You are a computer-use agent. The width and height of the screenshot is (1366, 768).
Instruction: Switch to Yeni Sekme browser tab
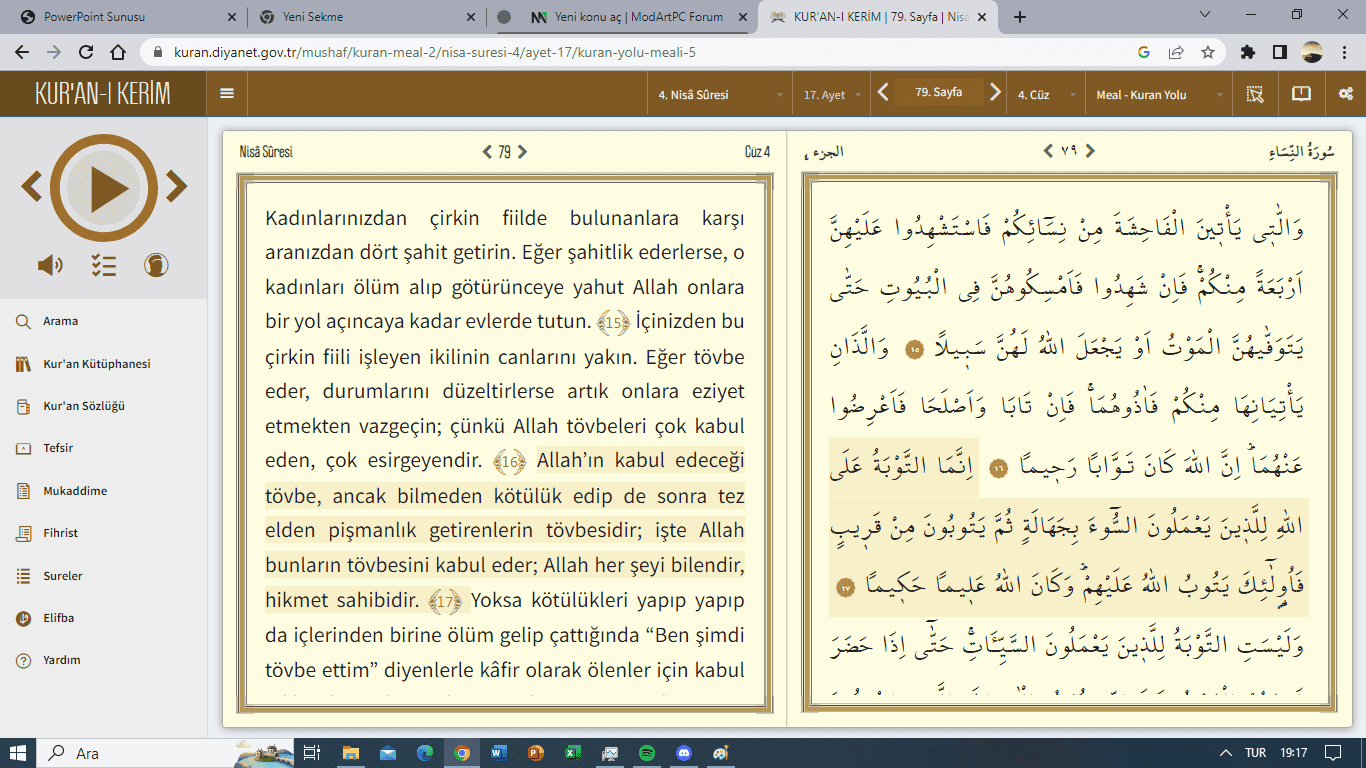(364, 17)
